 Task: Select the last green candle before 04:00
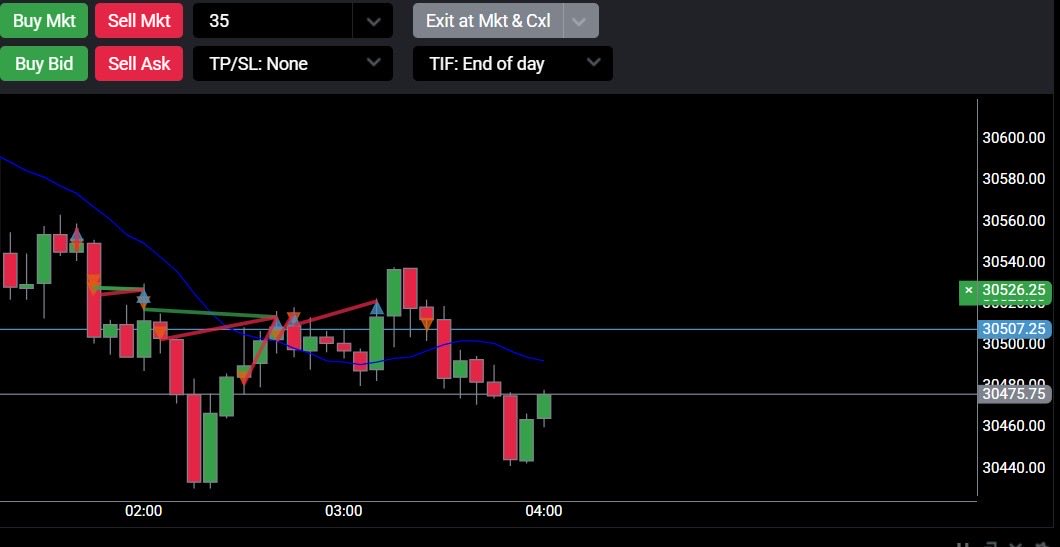527,439
